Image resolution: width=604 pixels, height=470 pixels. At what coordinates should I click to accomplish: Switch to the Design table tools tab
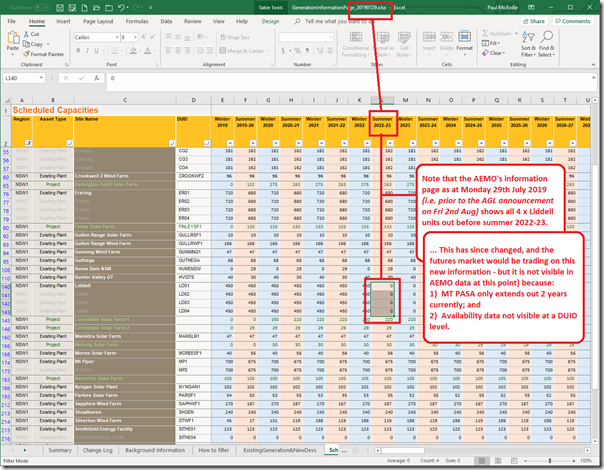[x=270, y=21]
